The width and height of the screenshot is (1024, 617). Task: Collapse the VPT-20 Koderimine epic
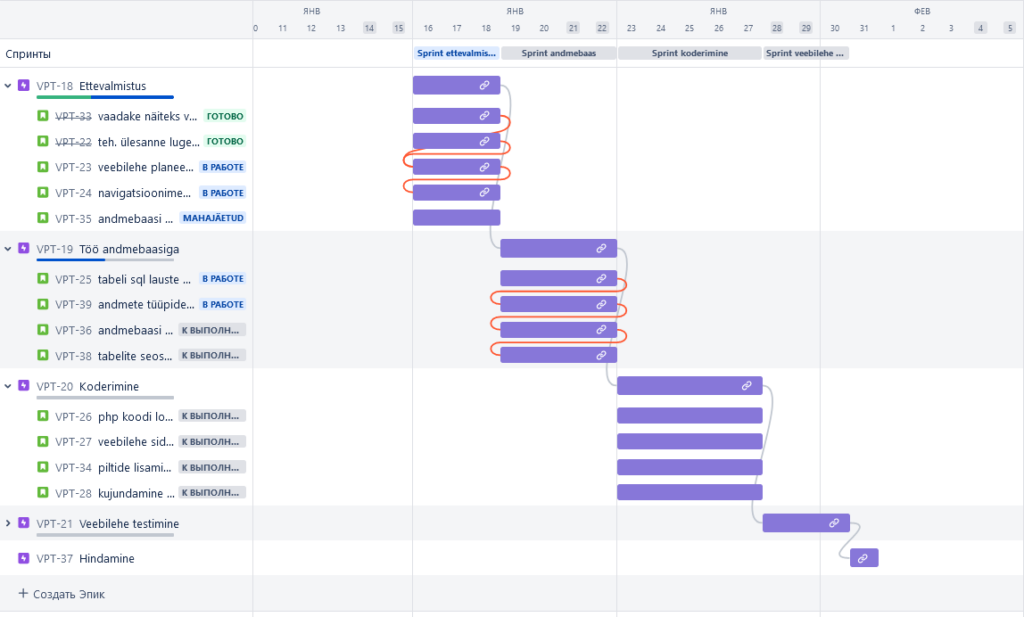point(8,386)
